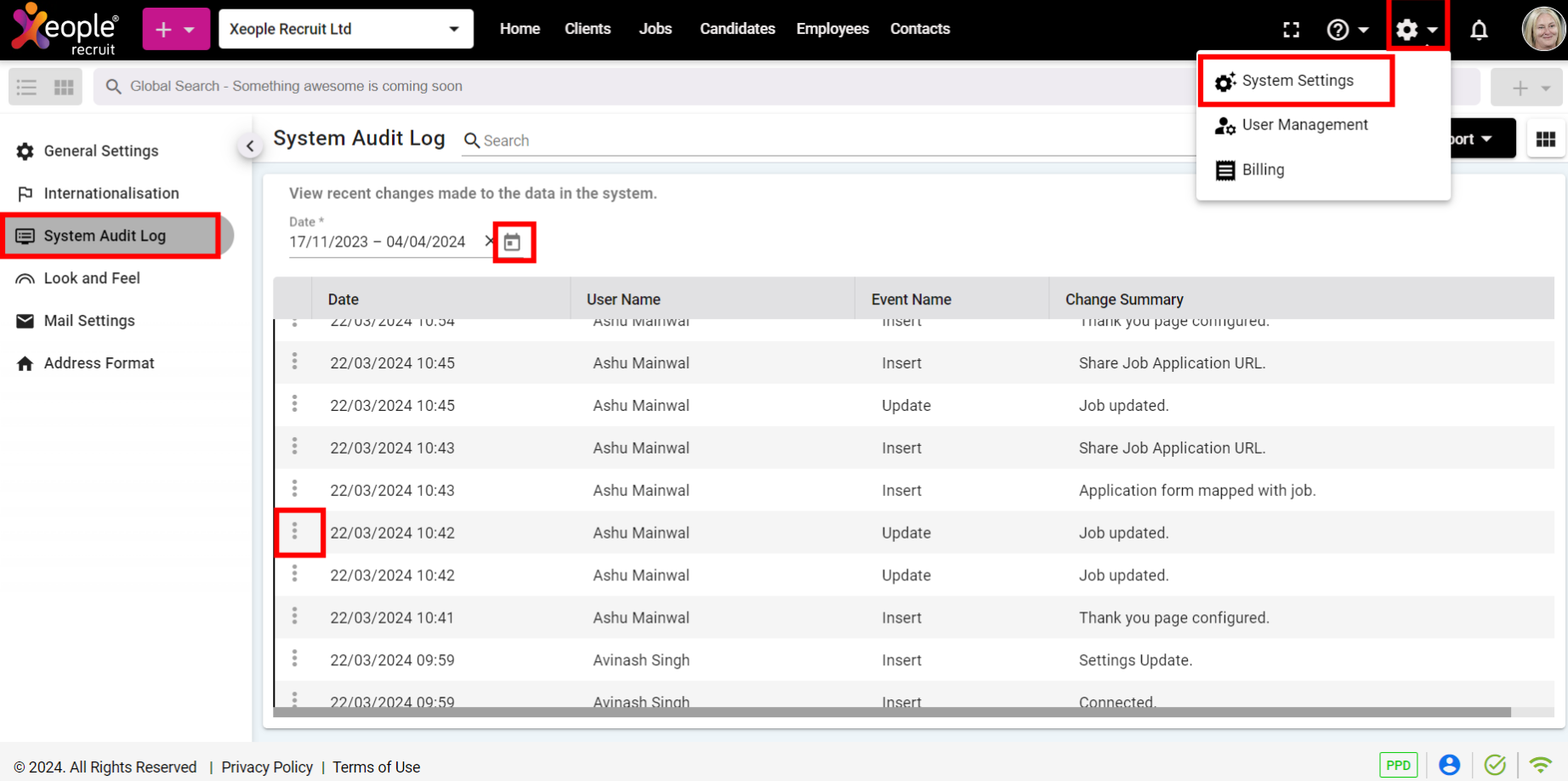Open the help question mark menu
Viewport: 1568px width, 781px height.
1348,30
